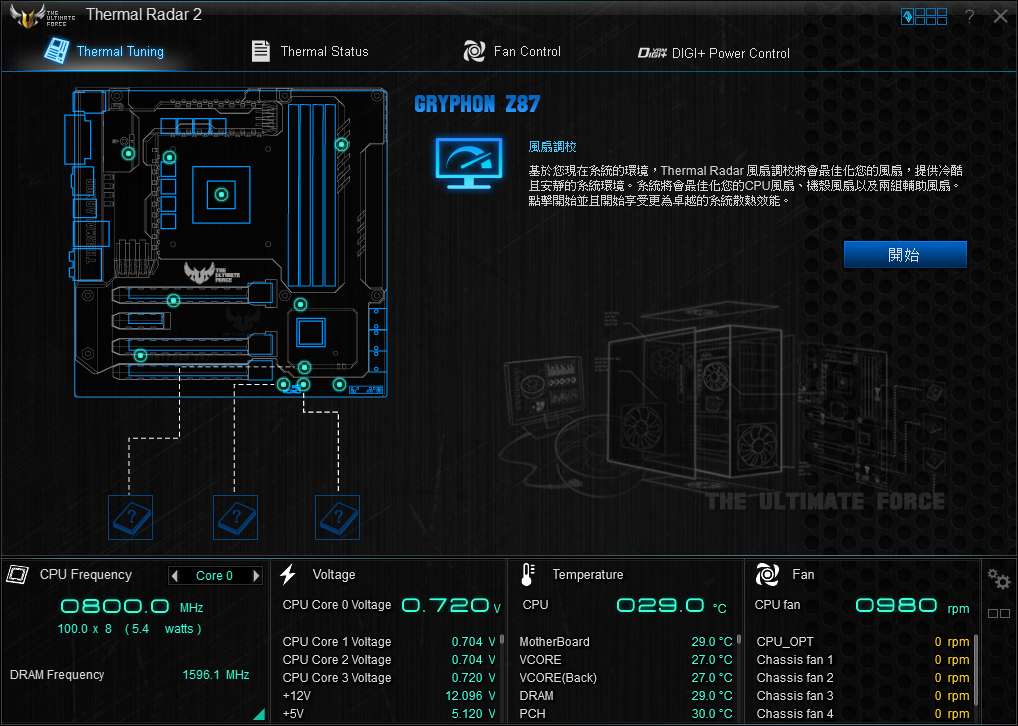Click the sensor point beside the DRAM slots

pos(341,145)
